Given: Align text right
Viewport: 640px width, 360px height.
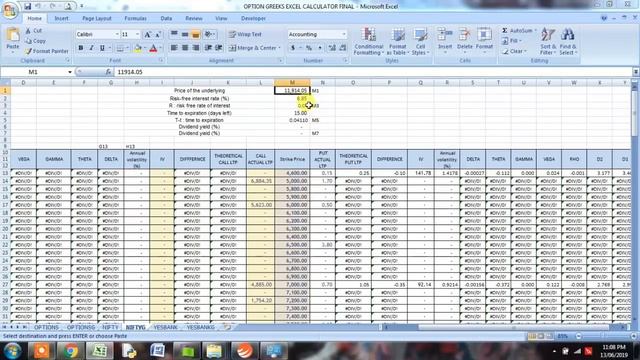Looking at the screenshot, I should (x=196, y=48).
